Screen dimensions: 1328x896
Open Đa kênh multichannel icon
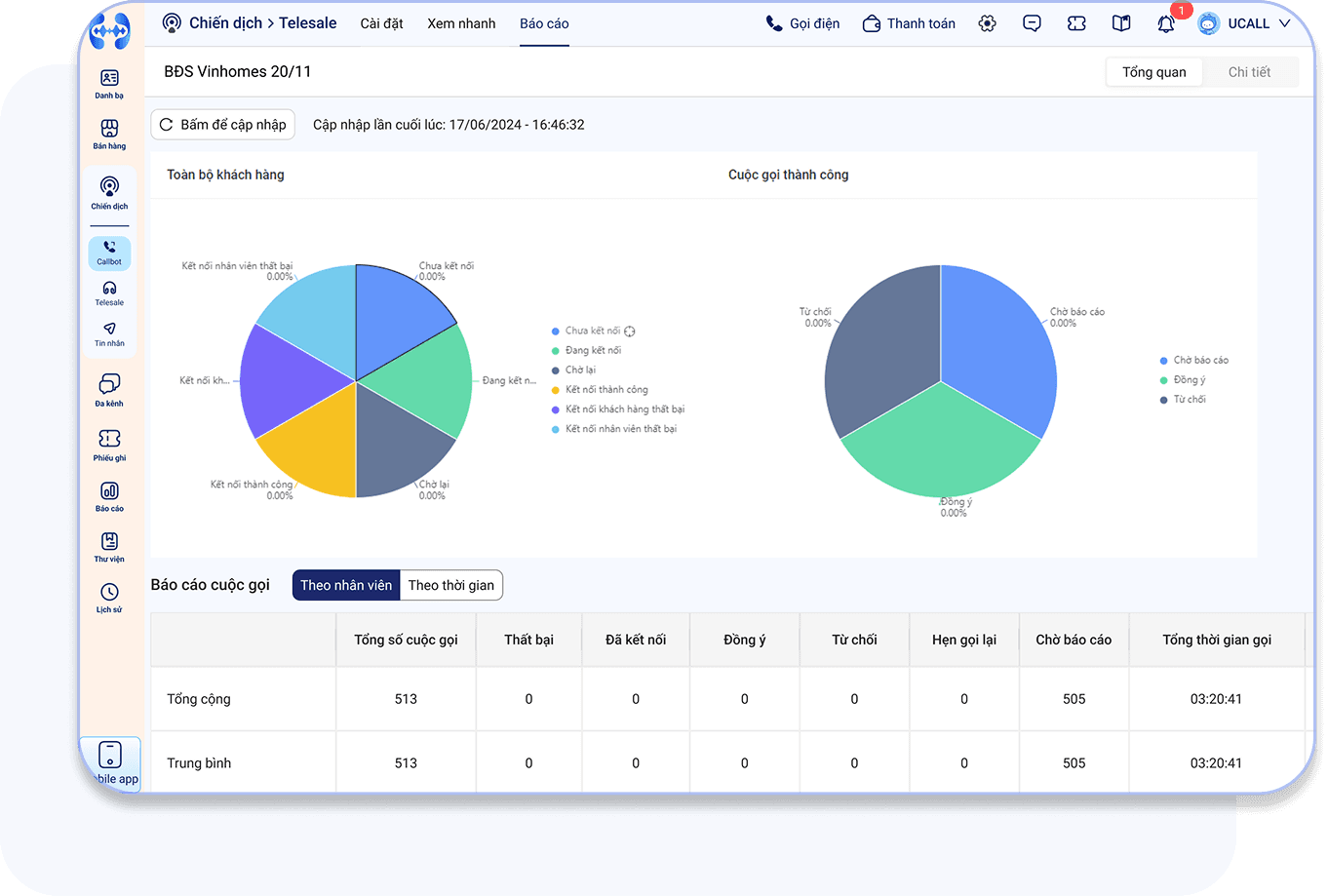pyautogui.click(x=109, y=388)
